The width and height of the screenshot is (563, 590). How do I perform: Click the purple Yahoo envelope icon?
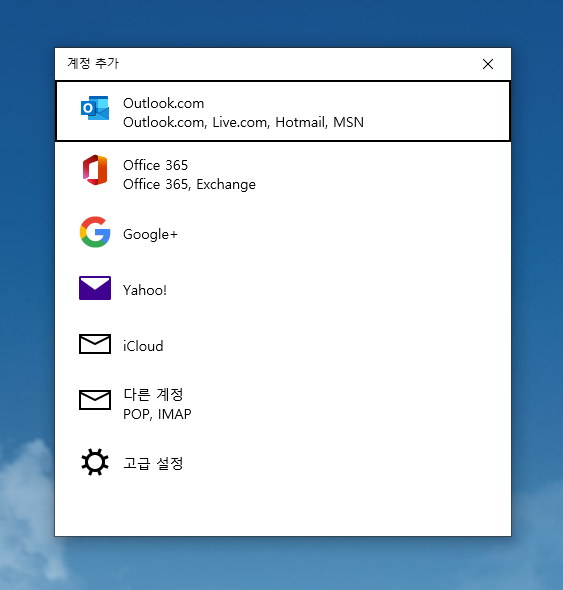(95, 288)
